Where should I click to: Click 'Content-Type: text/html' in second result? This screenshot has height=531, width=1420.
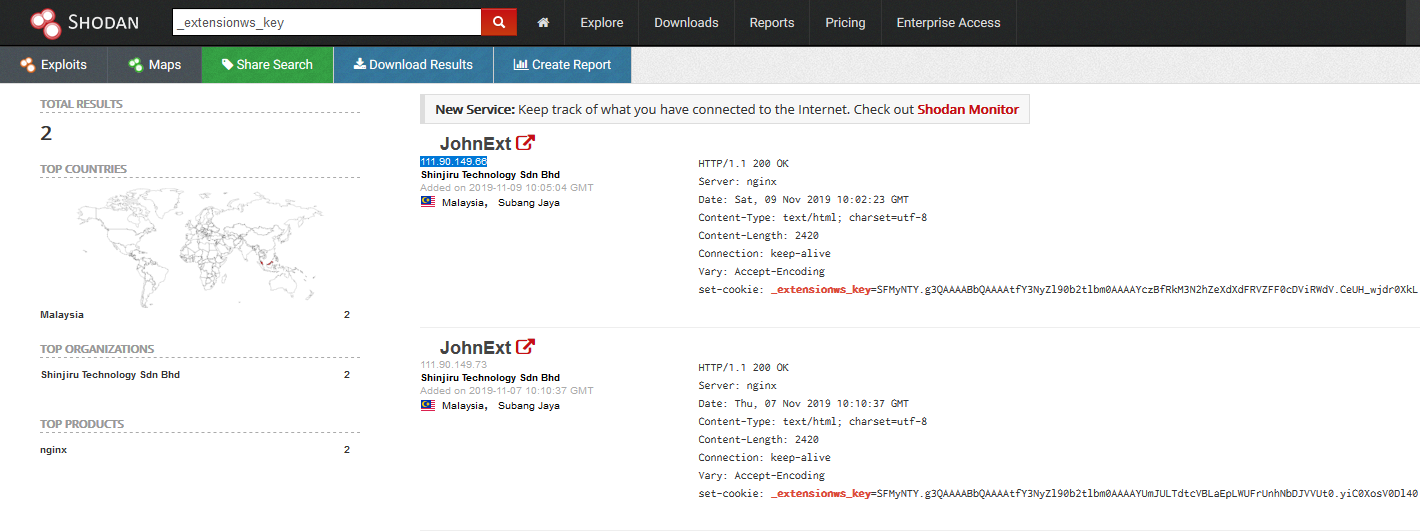pyautogui.click(x=770, y=422)
